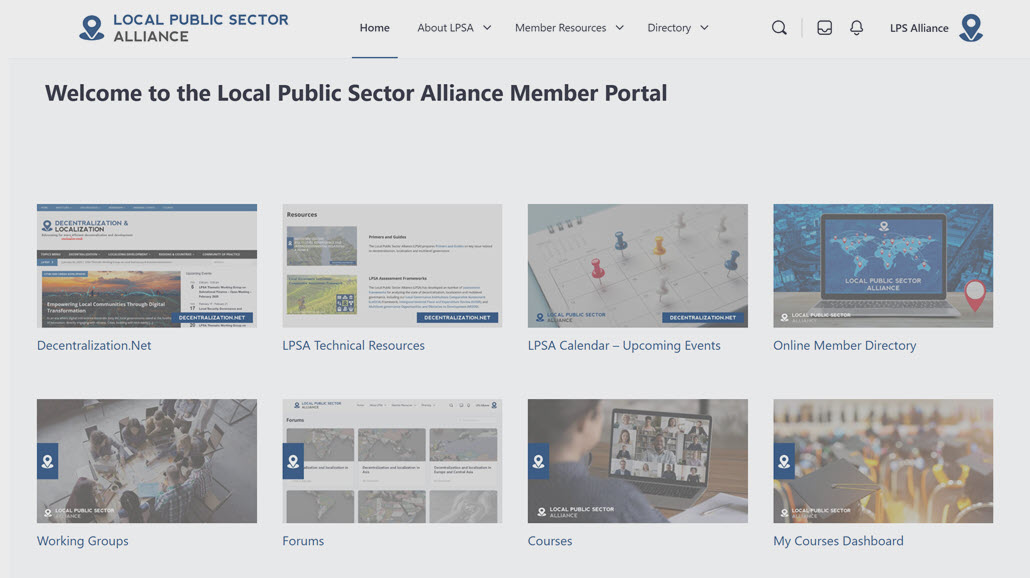Open the LPS Alliance user menu
The width and height of the screenshot is (1030, 578).
(919, 28)
